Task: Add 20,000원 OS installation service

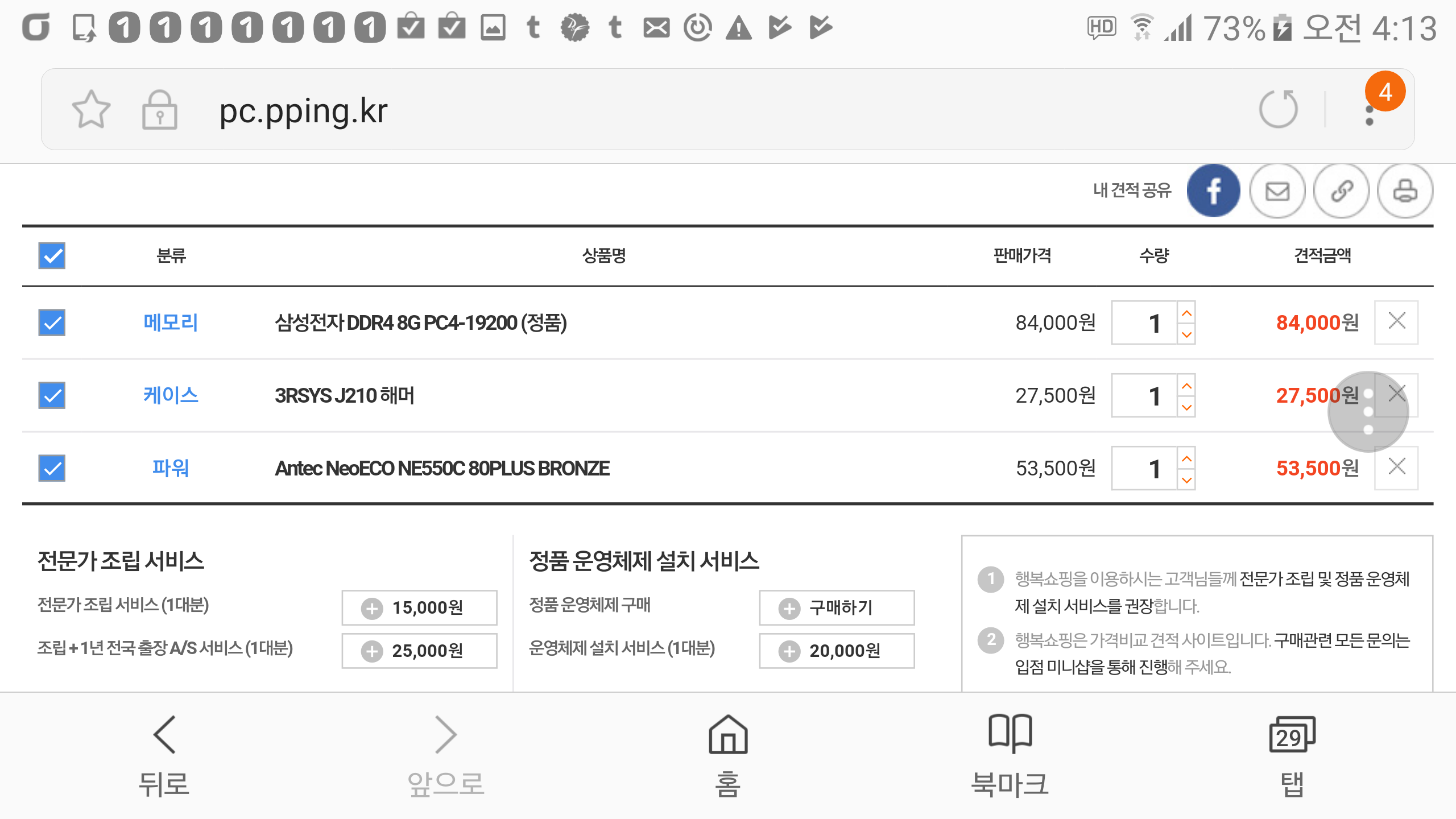Action: [x=837, y=651]
